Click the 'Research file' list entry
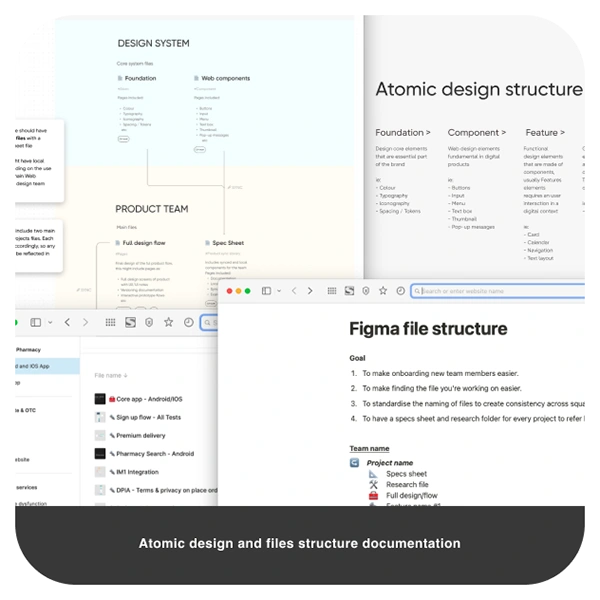The image size is (600, 600). click(407, 484)
